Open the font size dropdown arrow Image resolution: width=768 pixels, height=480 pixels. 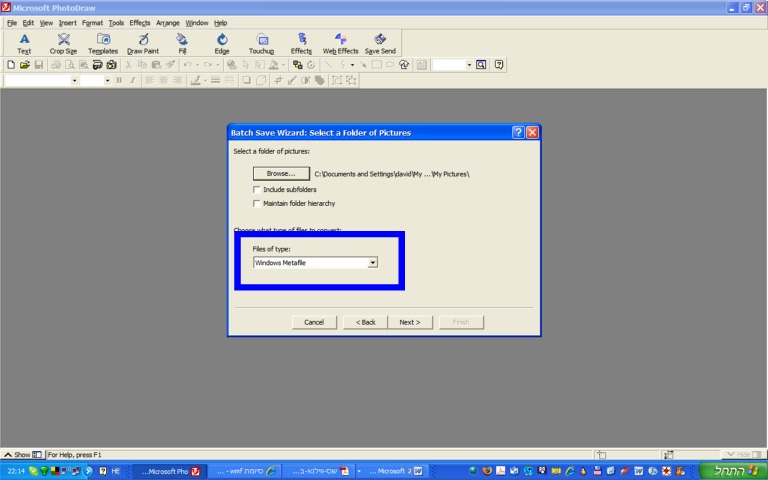click(x=108, y=80)
